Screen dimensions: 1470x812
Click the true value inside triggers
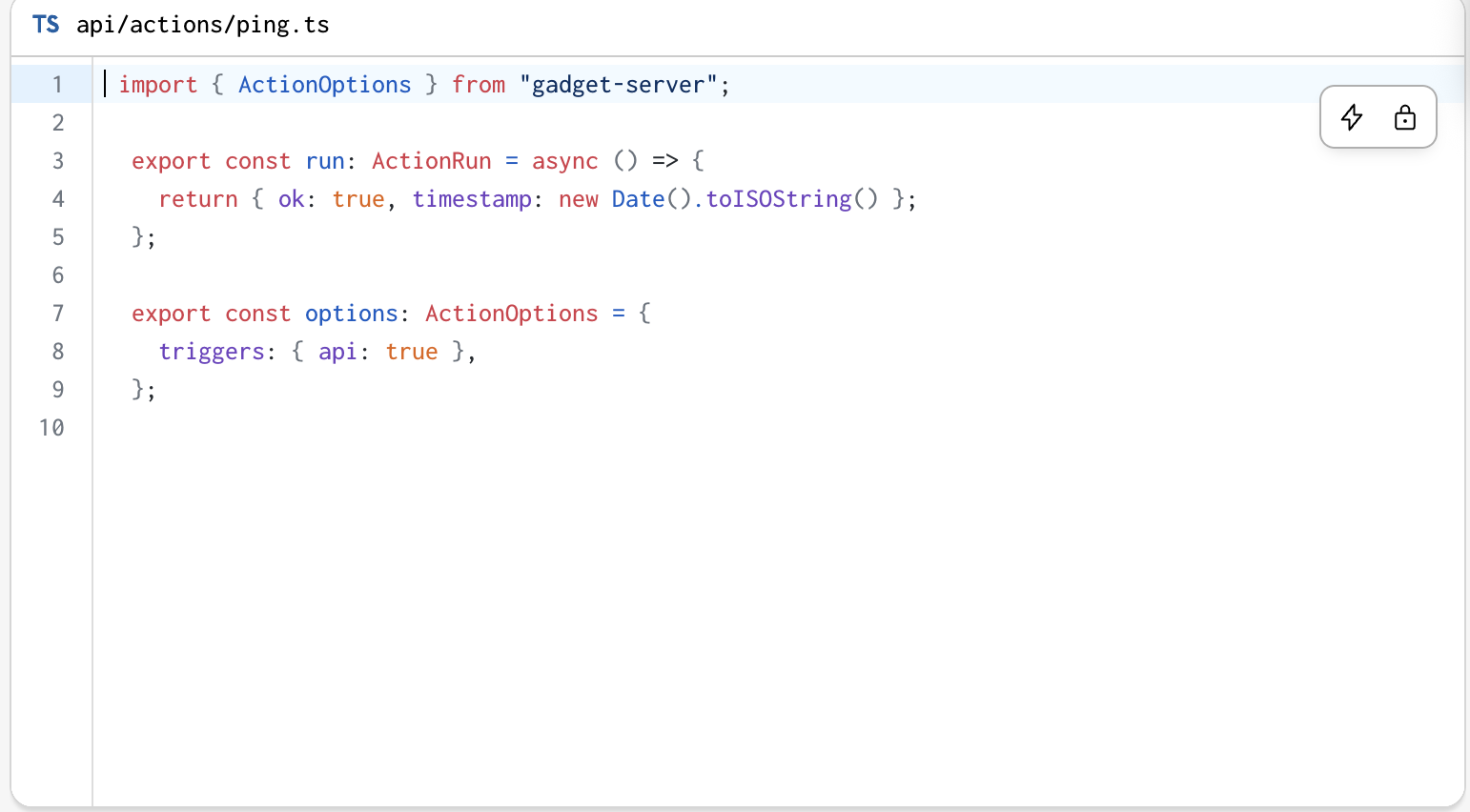(412, 351)
